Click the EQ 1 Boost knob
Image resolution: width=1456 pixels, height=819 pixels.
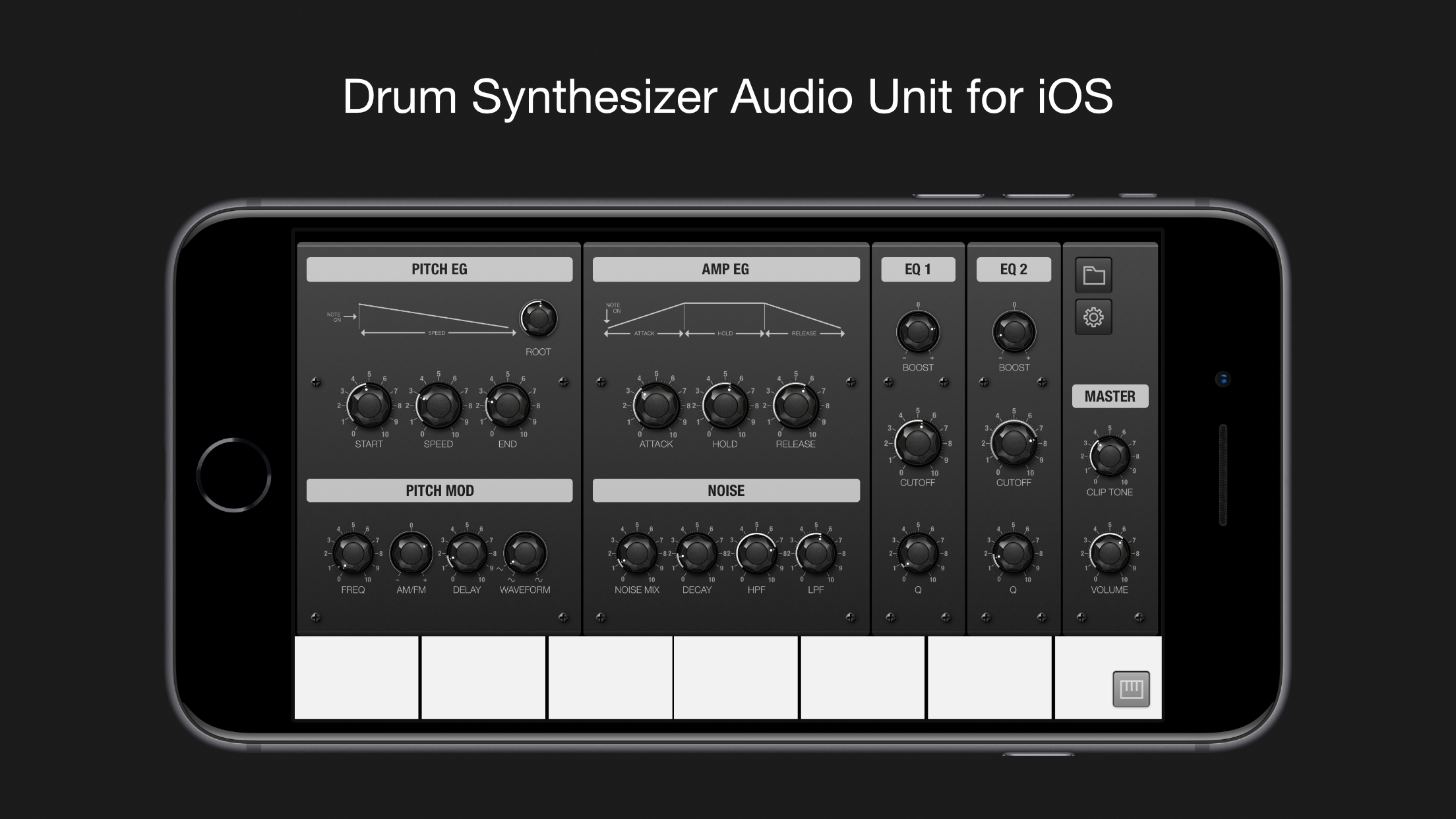917,332
